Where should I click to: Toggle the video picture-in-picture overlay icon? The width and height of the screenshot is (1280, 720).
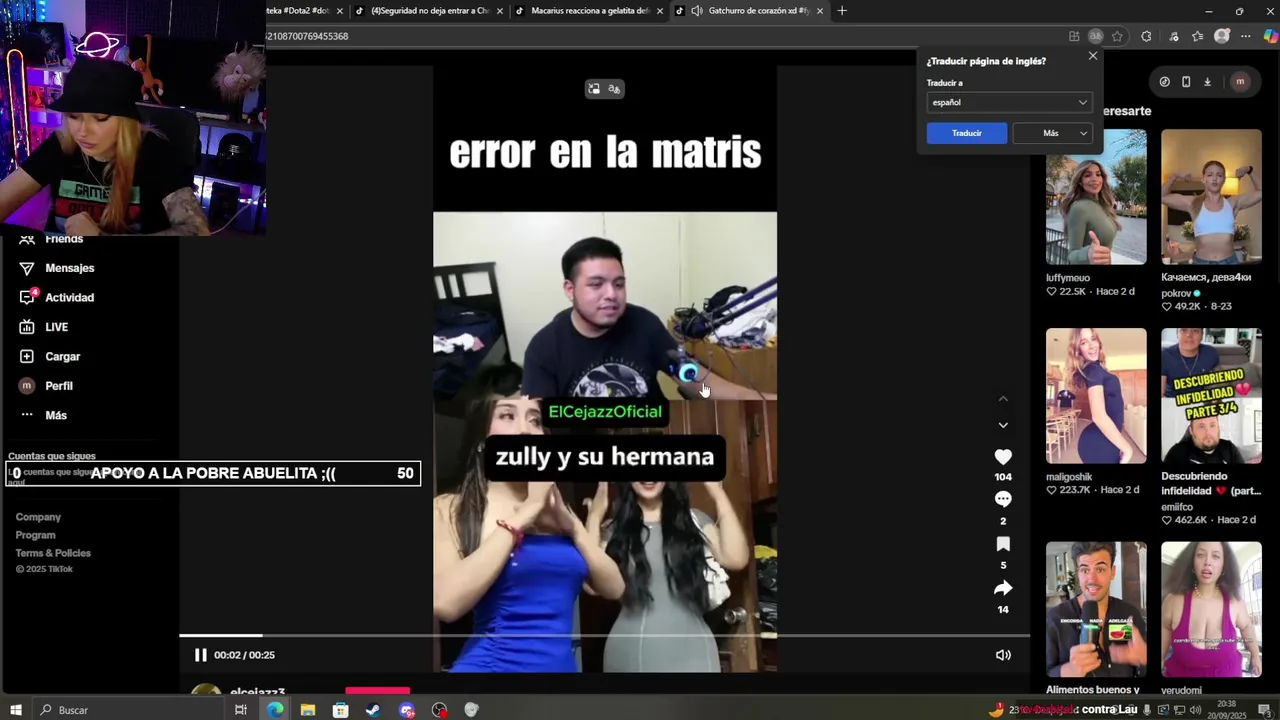pos(594,89)
